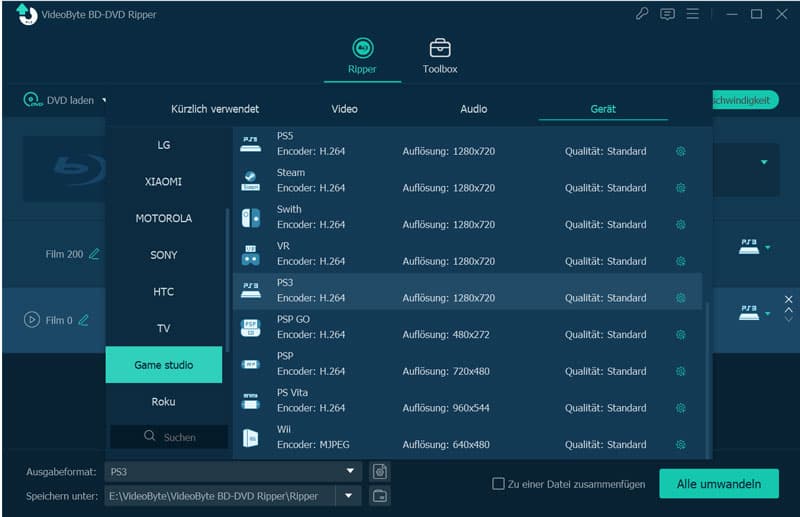This screenshot has height=517, width=800.
Task: Select the TV device category
Action: click(164, 329)
